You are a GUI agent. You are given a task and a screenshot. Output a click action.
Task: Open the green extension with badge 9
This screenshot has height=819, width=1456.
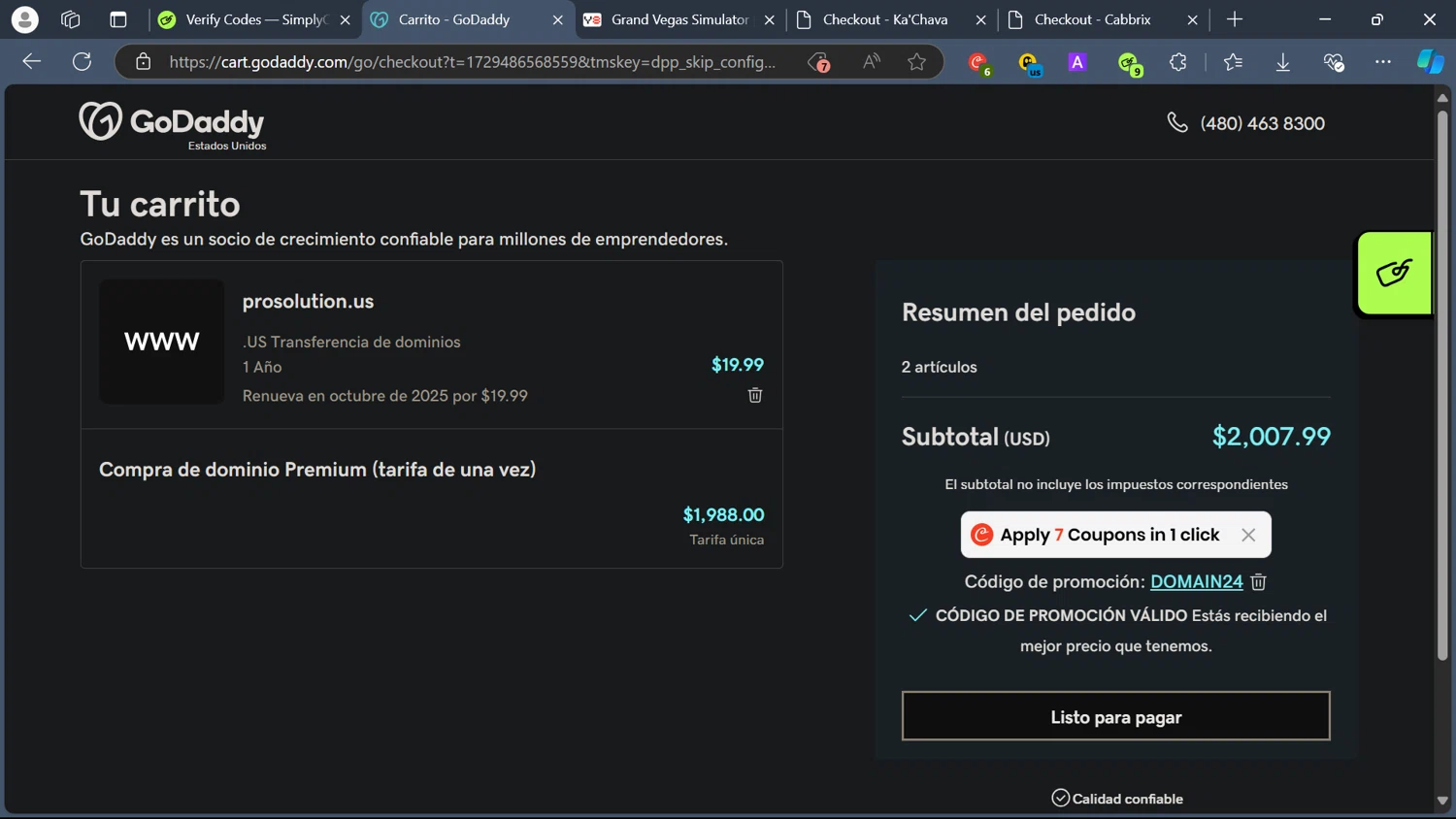(x=1129, y=63)
